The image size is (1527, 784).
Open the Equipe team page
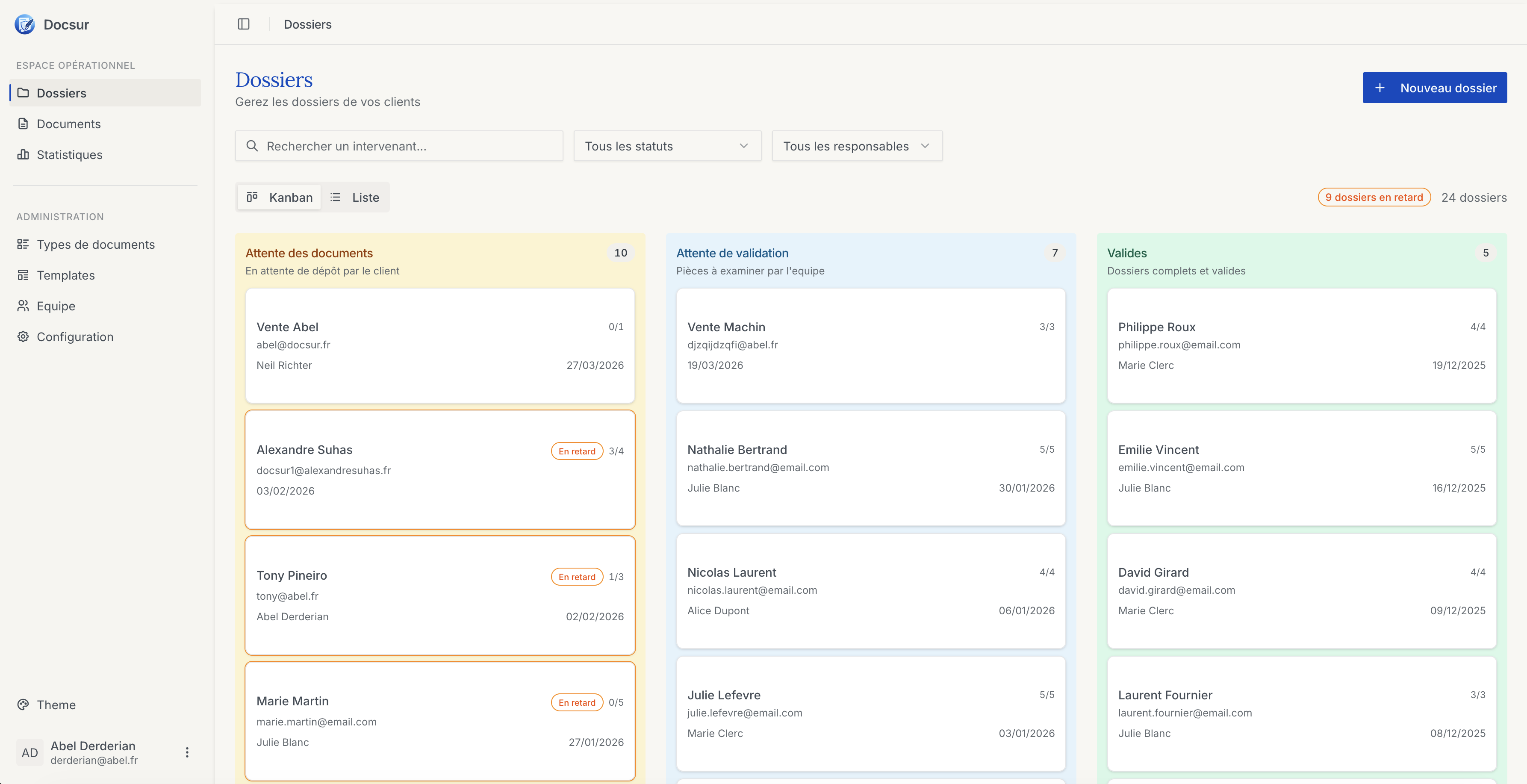click(56, 307)
